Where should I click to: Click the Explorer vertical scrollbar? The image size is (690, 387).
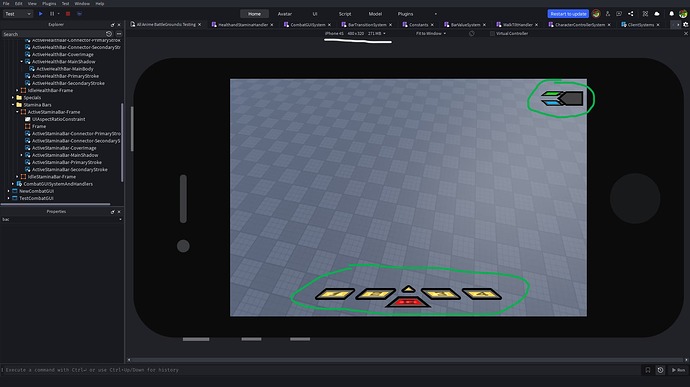point(122,143)
